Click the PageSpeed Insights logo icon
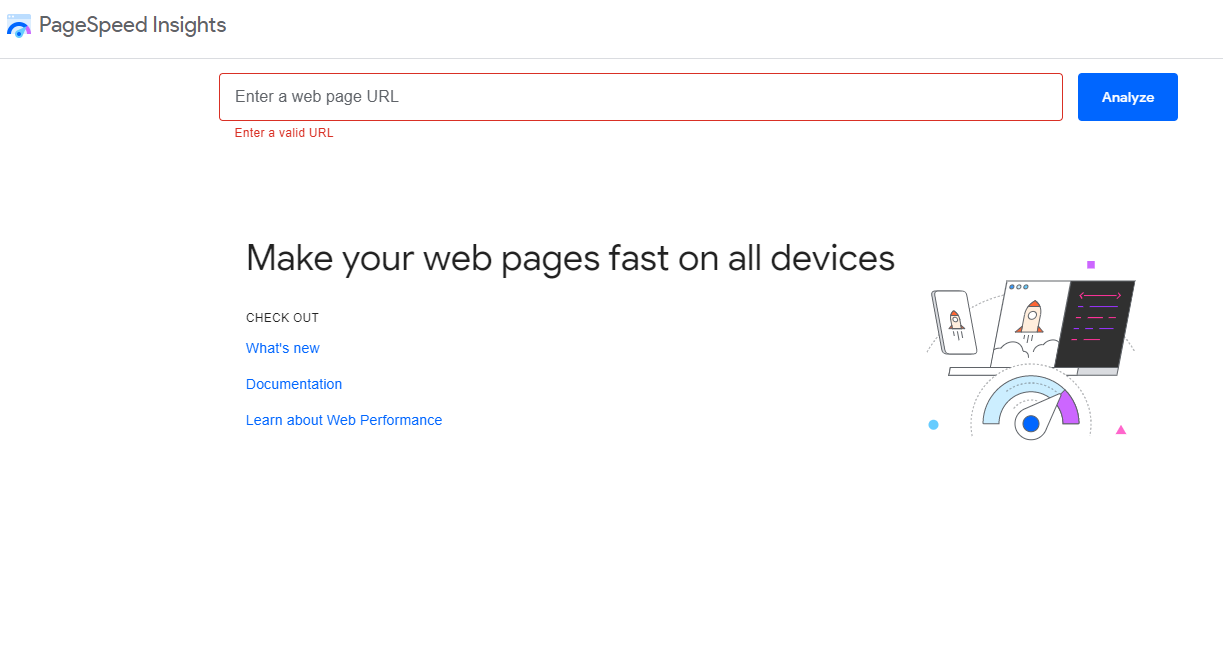The image size is (1223, 655). pos(19,25)
